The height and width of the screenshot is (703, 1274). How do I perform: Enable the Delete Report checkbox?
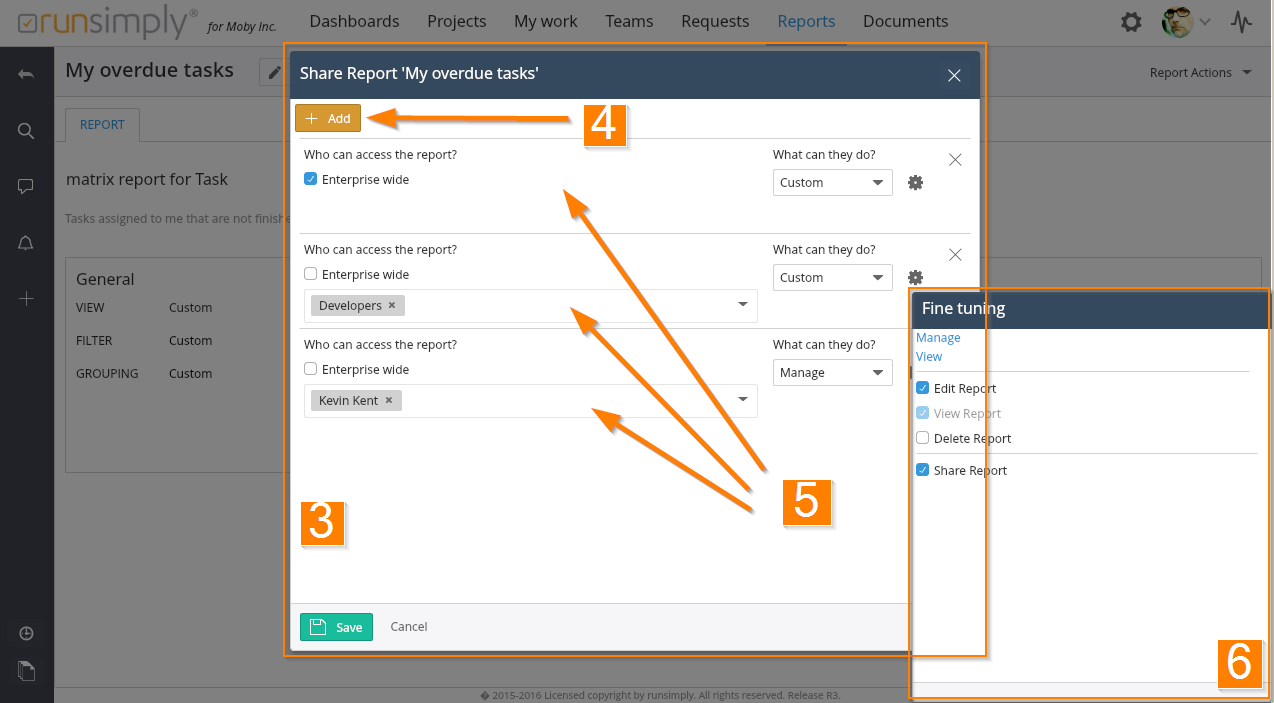coord(923,438)
